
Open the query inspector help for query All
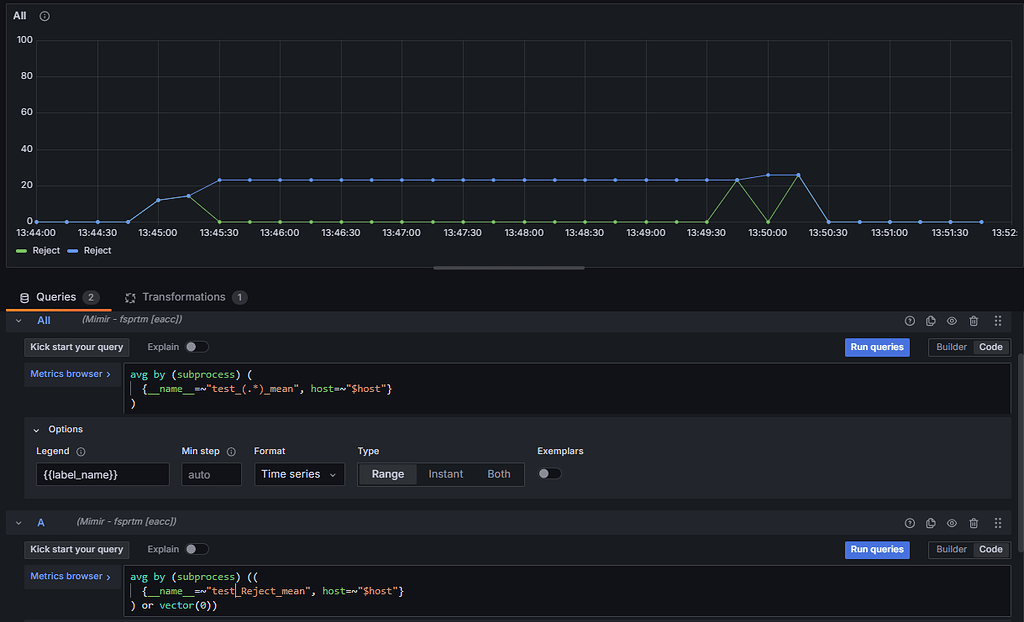click(x=909, y=321)
